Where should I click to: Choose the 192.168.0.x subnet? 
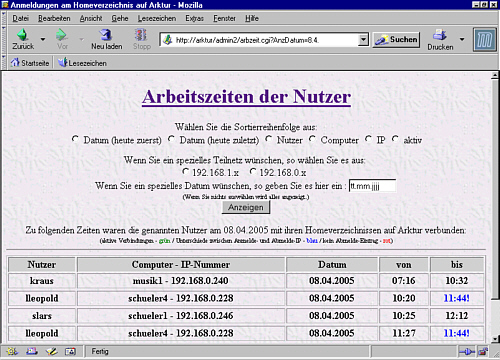click(253, 172)
